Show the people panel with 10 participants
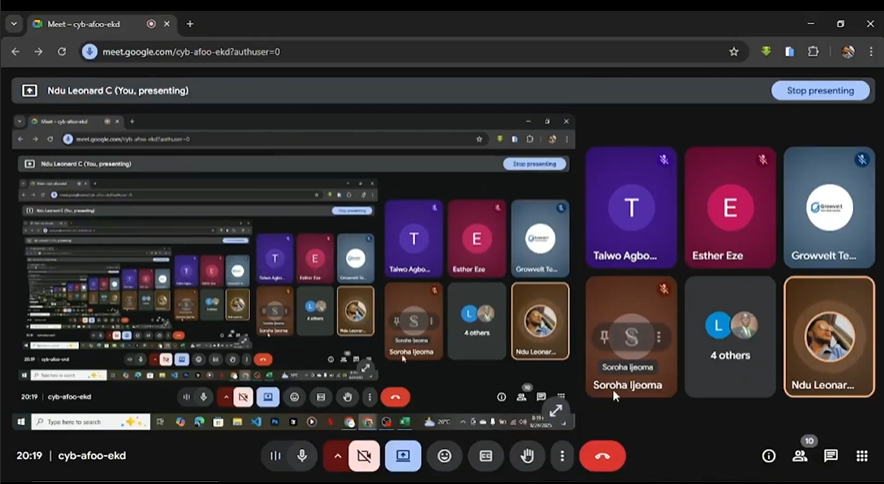The height and width of the screenshot is (484, 884). click(x=800, y=456)
